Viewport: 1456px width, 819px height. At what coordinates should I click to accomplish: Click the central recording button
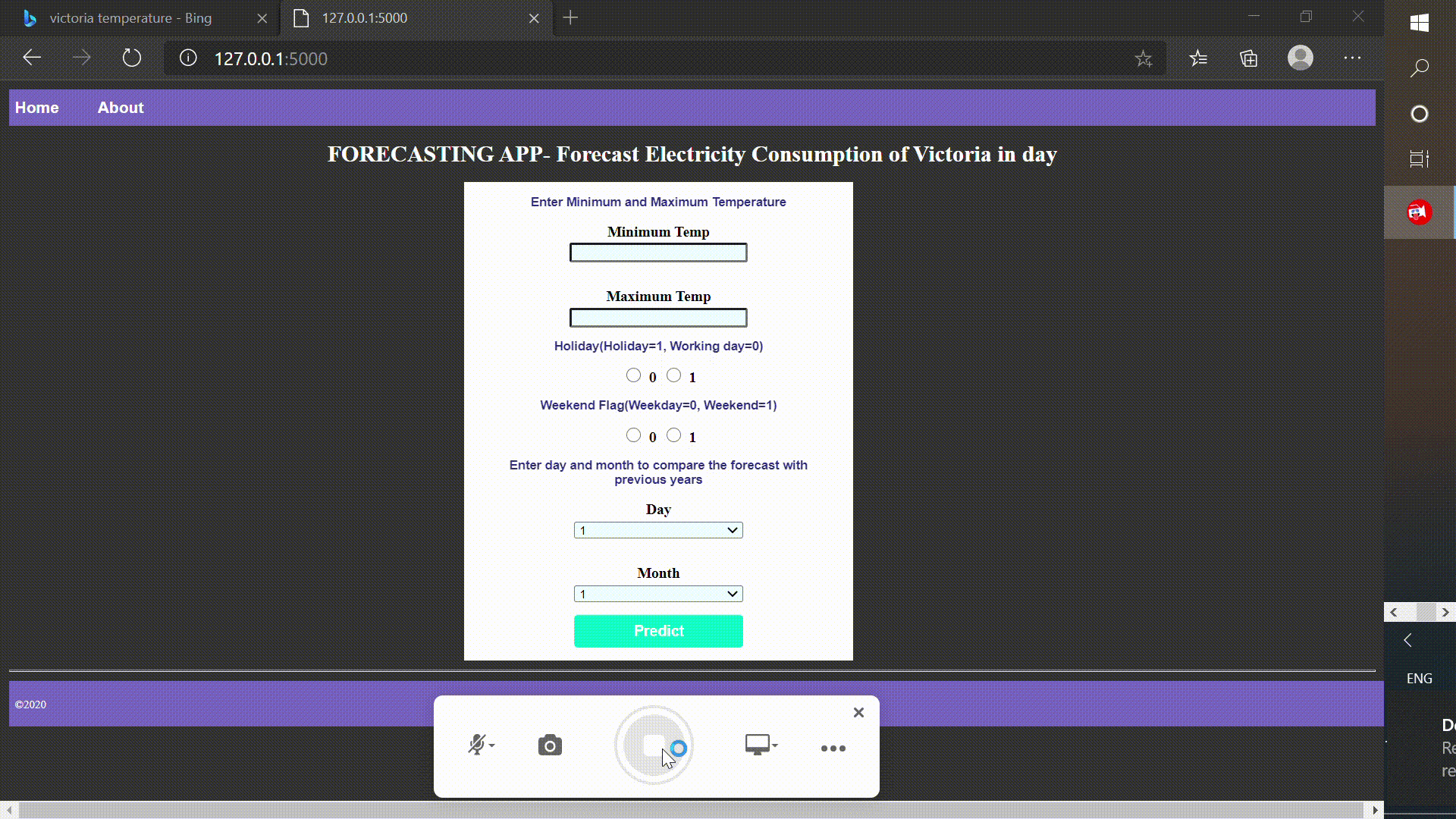click(655, 745)
